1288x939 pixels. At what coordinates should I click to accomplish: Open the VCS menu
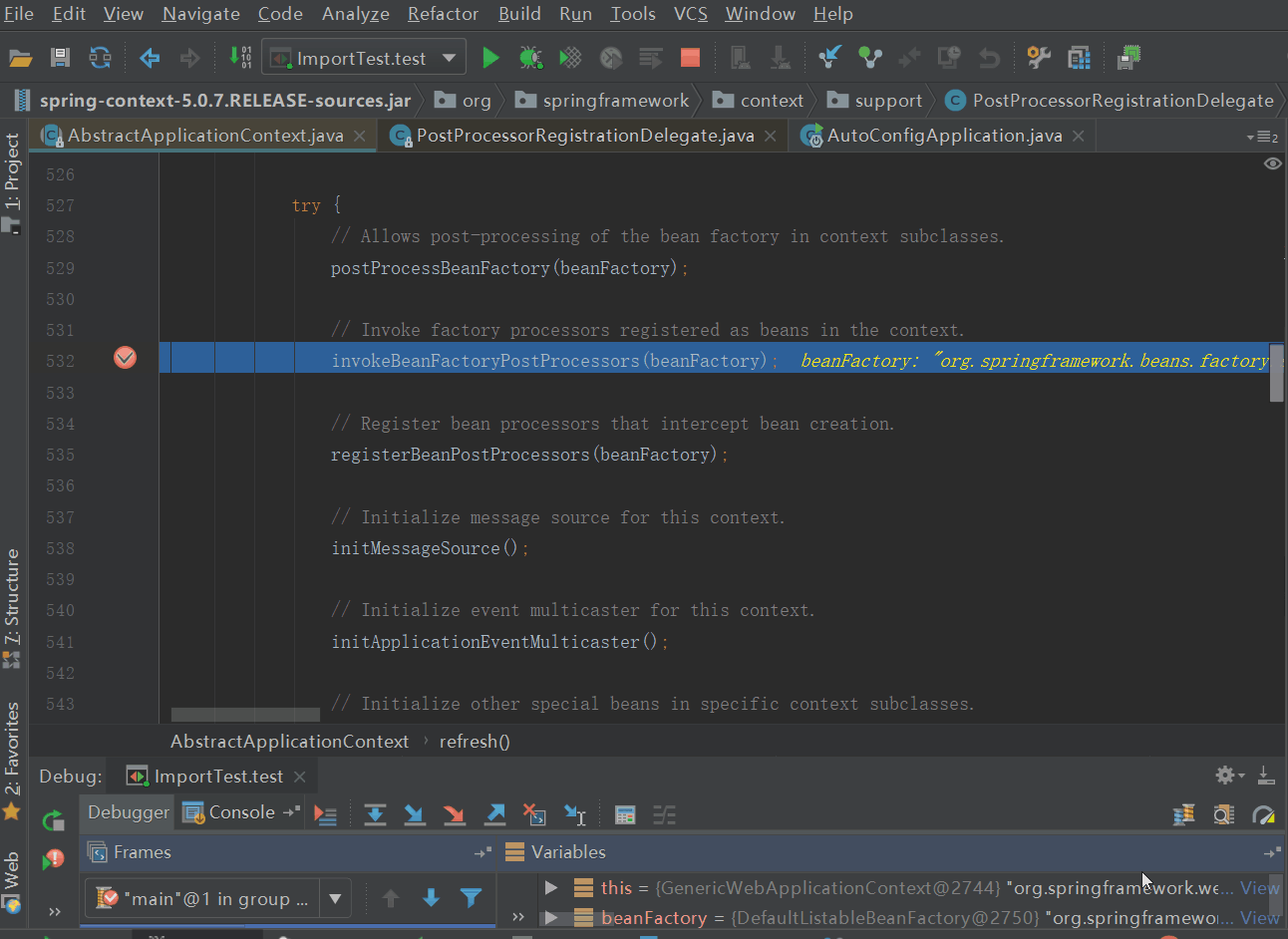point(691,14)
